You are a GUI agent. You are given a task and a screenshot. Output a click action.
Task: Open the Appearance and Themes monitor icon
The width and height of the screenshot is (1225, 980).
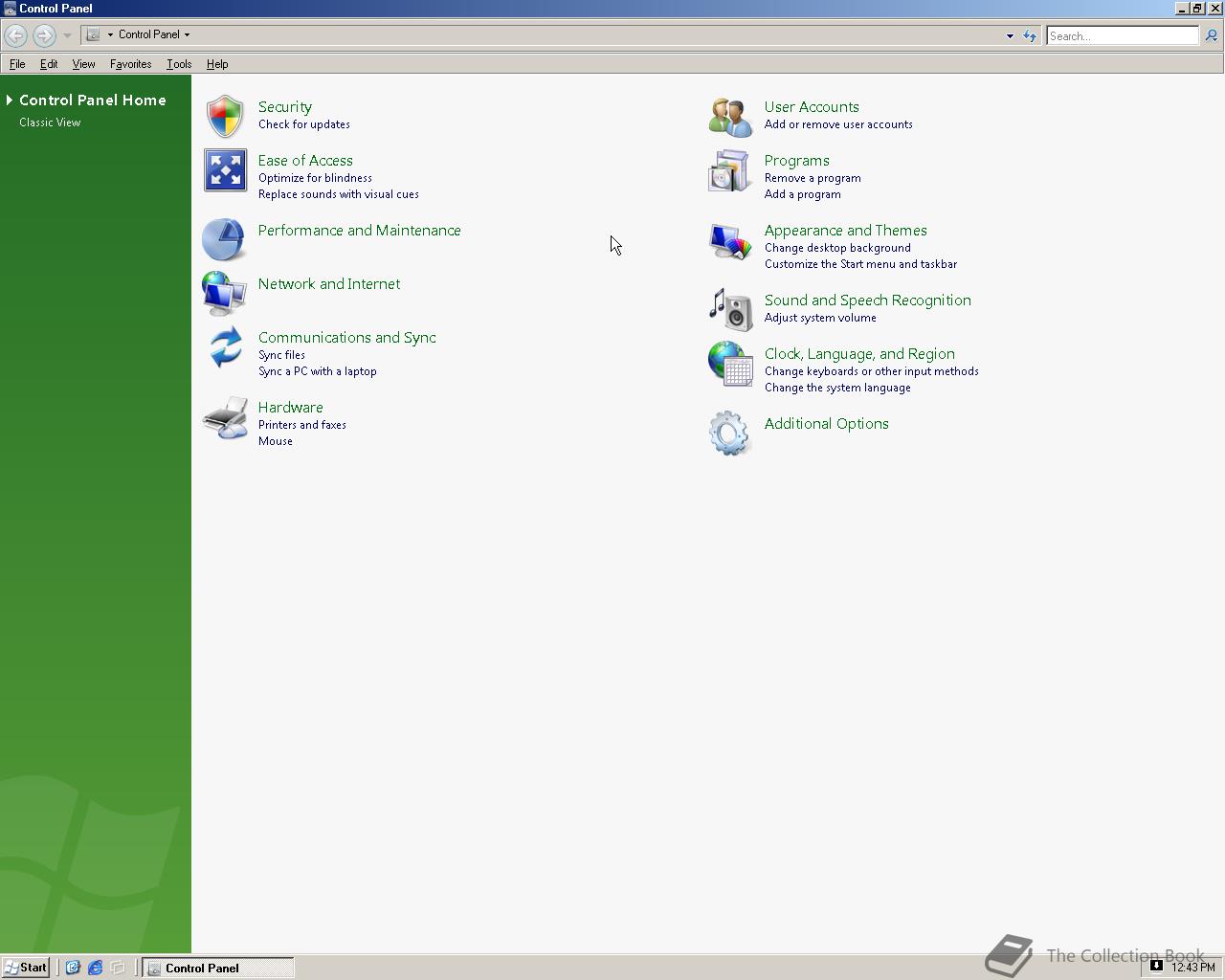tap(730, 240)
